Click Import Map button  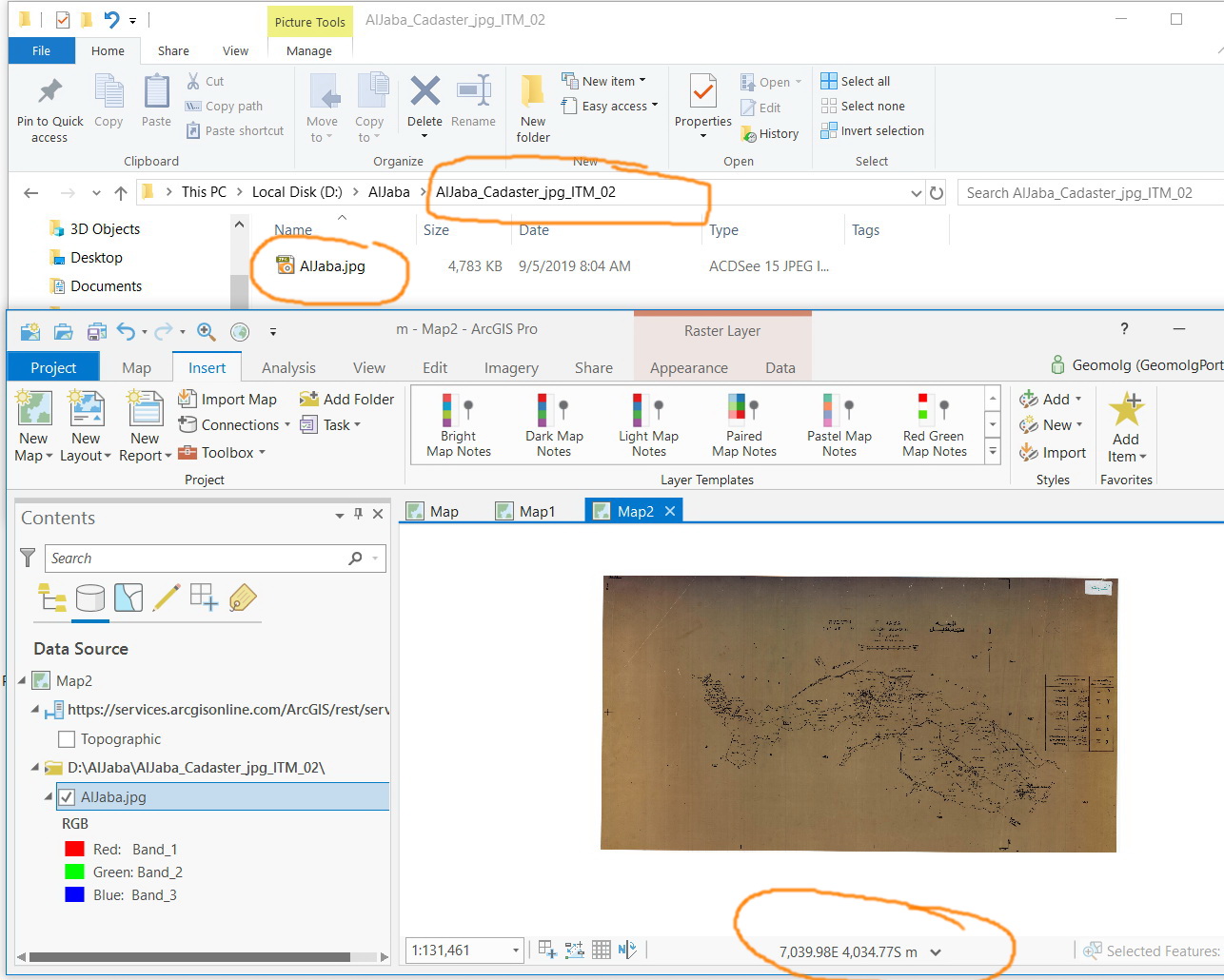click(x=227, y=400)
